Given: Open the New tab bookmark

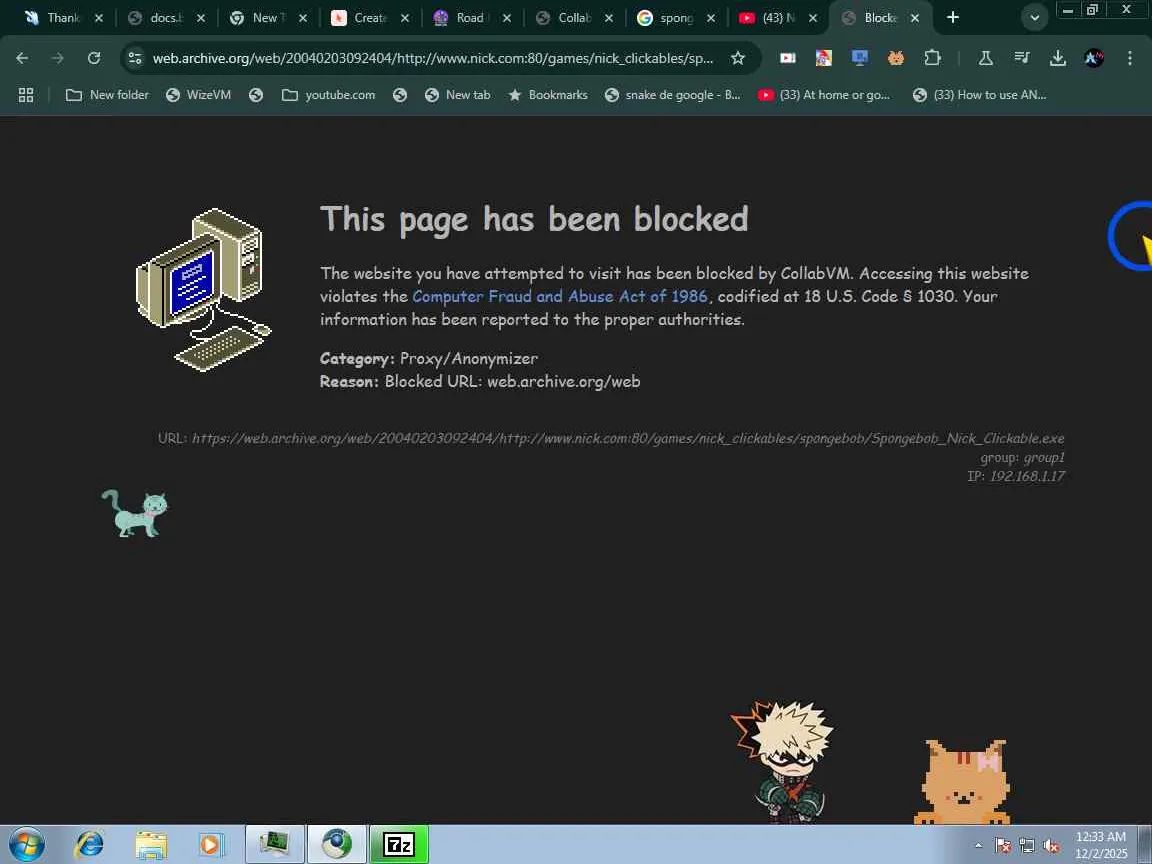Looking at the screenshot, I should point(458,95).
